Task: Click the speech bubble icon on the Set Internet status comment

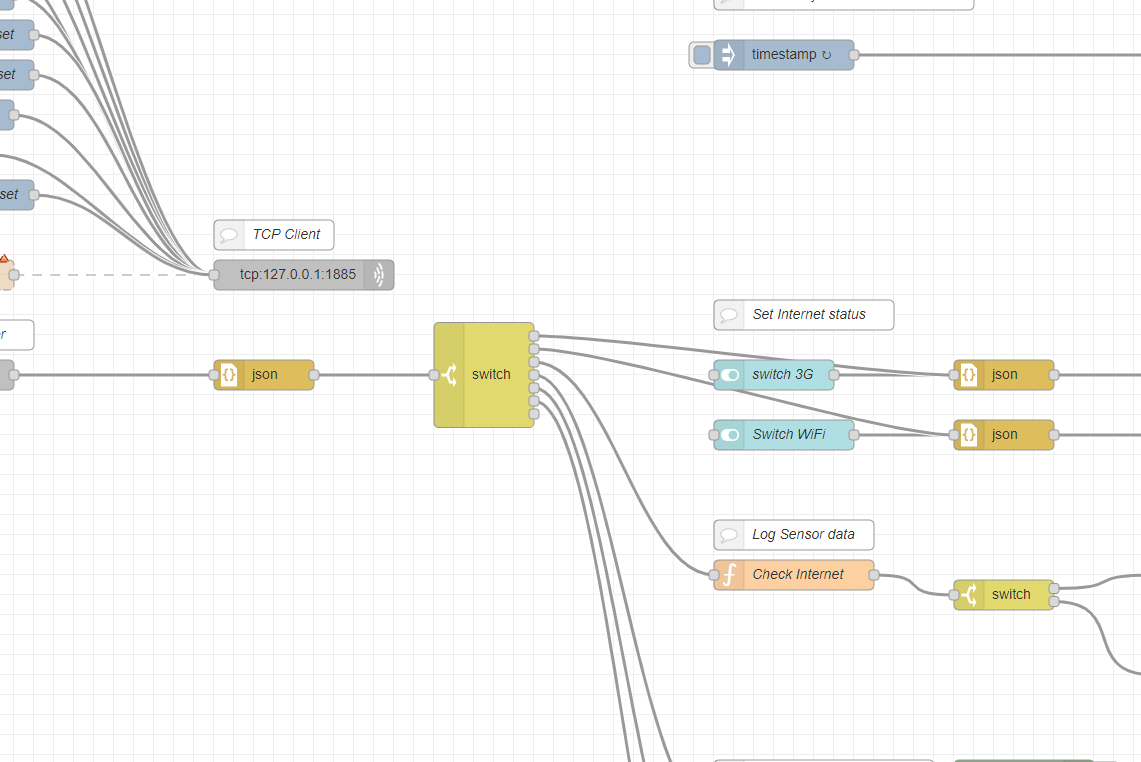Action: (730, 314)
